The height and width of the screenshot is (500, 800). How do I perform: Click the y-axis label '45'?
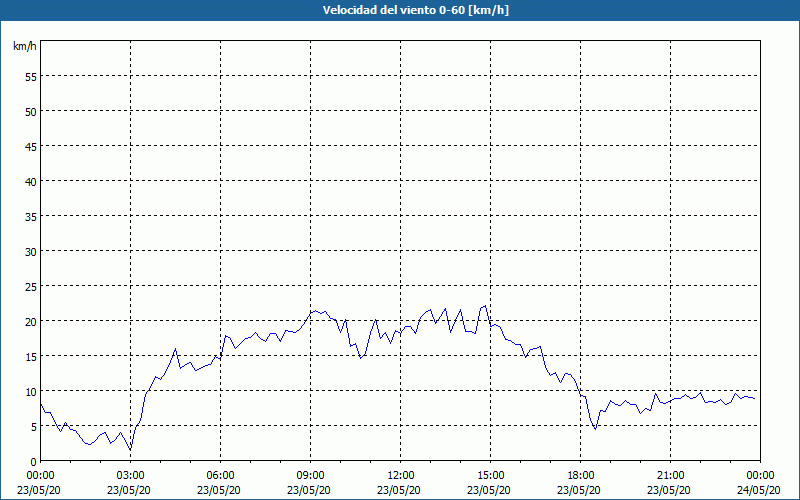coord(31,146)
